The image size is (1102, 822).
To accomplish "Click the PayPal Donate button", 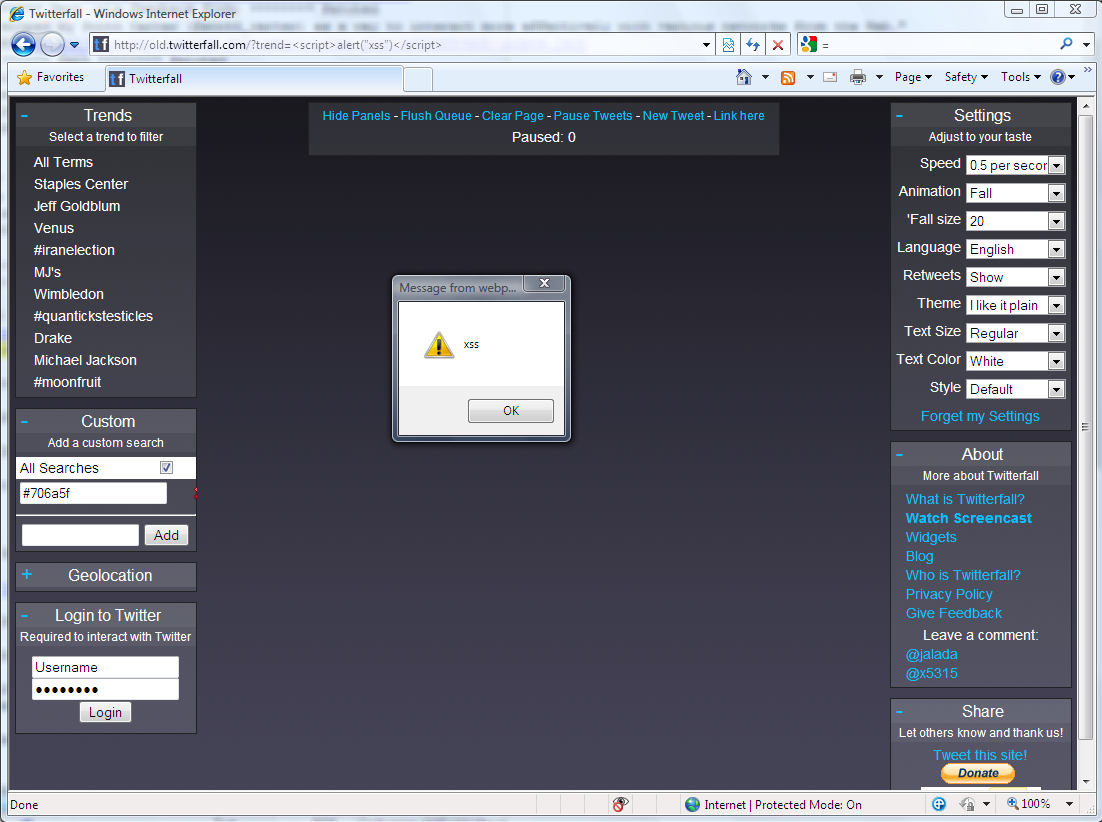I will 978,773.
